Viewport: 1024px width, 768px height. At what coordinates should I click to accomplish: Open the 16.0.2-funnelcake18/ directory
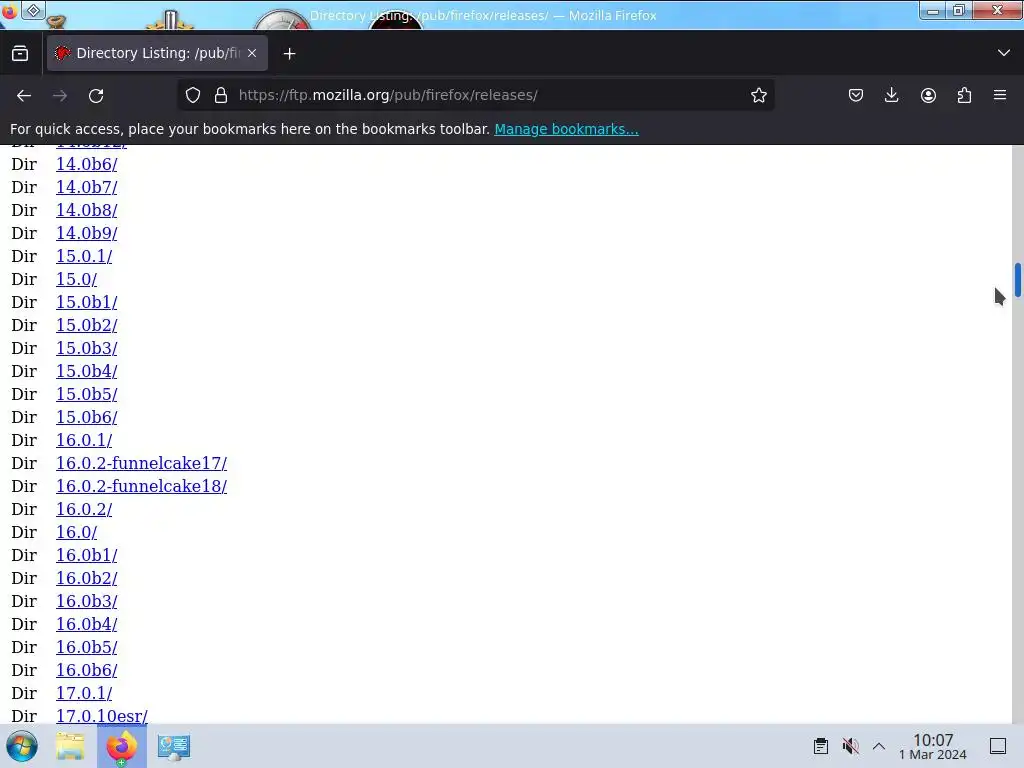pyautogui.click(x=141, y=487)
